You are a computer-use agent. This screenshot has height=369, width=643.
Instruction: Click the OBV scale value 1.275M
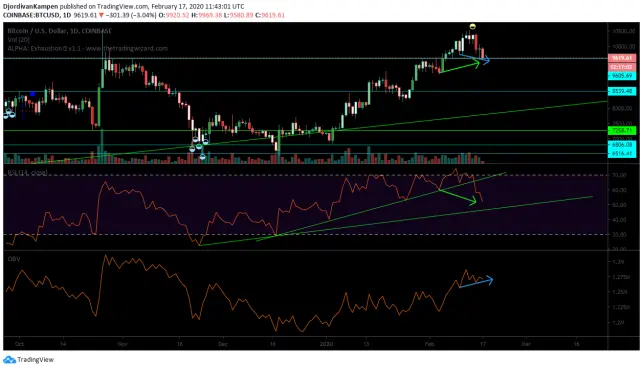point(621,277)
